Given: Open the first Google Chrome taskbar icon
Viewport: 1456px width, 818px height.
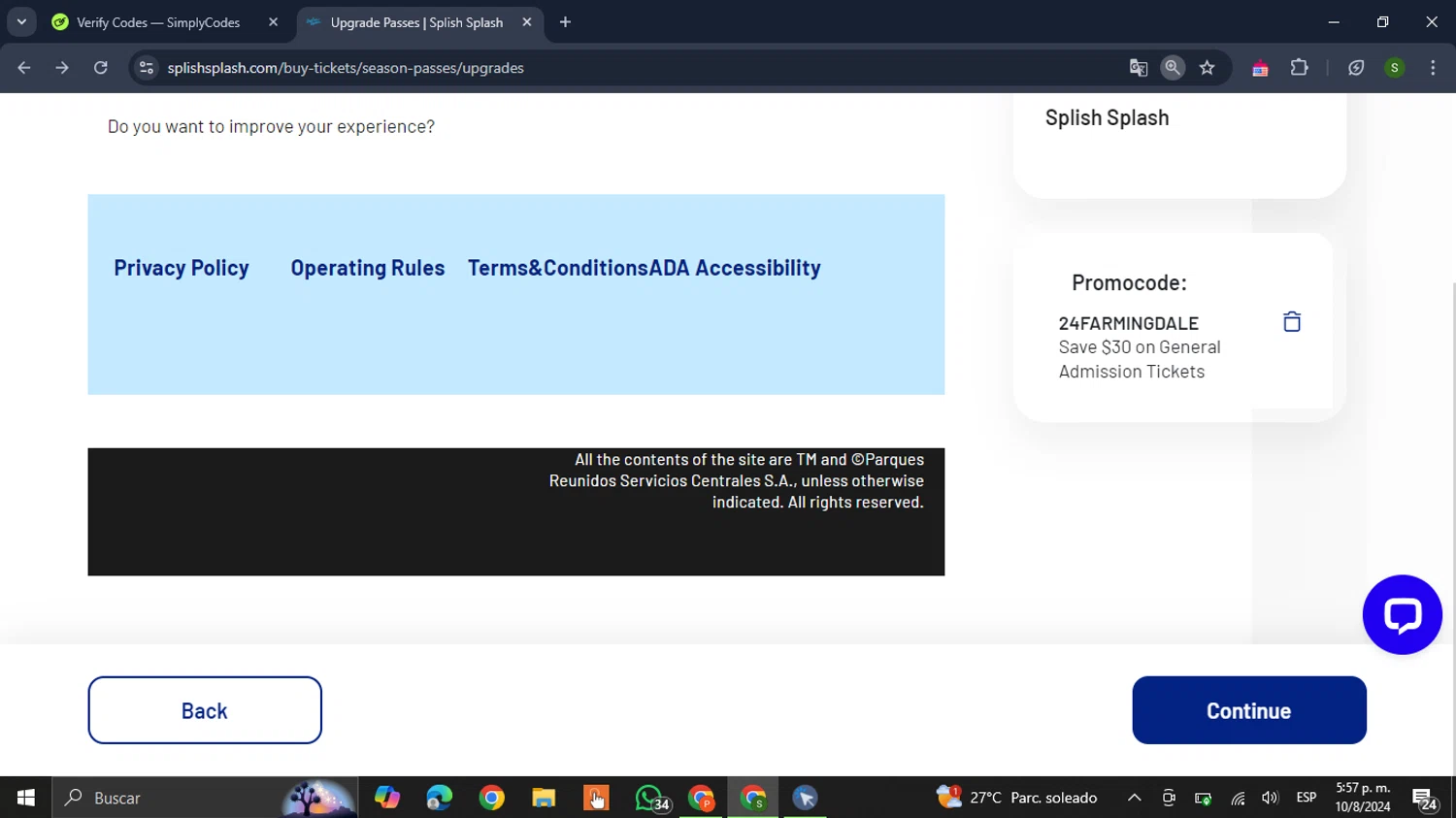Looking at the screenshot, I should click(x=492, y=798).
